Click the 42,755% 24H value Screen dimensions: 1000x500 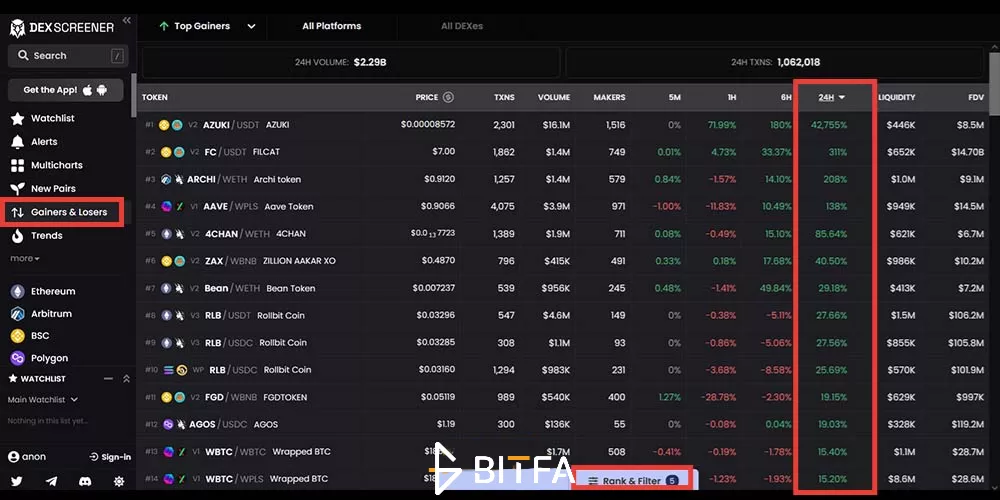click(x=829, y=125)
